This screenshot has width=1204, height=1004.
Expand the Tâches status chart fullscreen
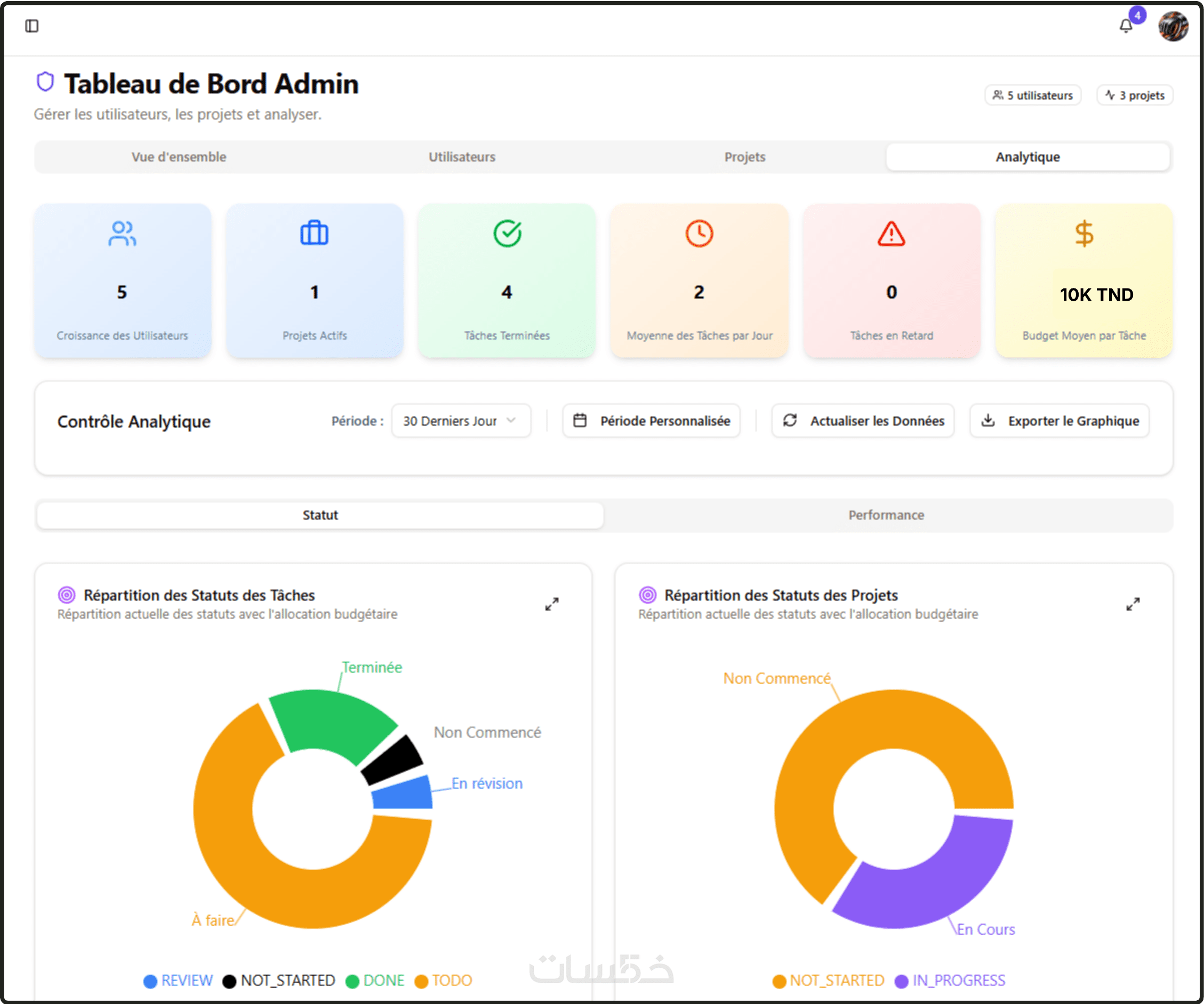(x=551, y=604)
